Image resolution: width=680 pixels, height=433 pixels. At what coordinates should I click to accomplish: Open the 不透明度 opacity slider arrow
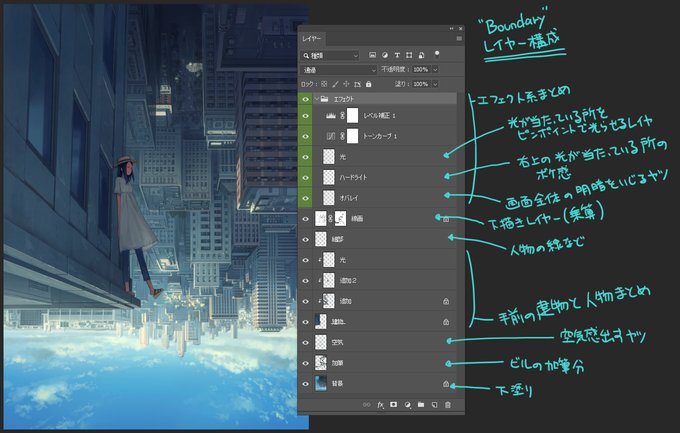tap(435, 69)
